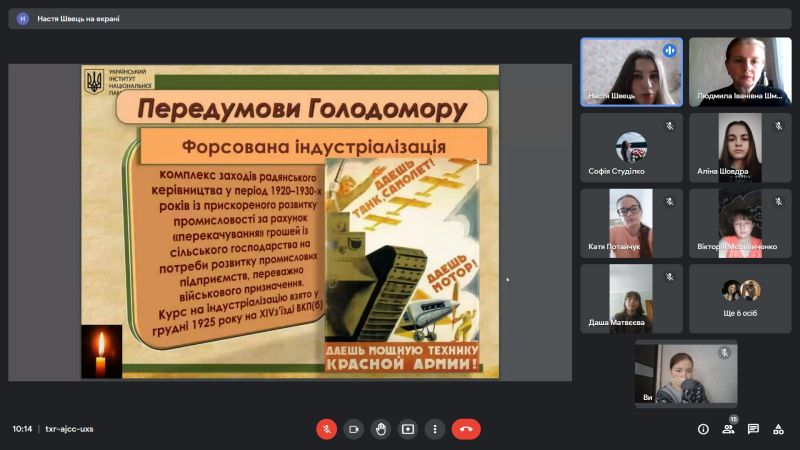Select Софія Студілко participant tile
The height and width of the screenshot is (450, 800).
[631, 147]
